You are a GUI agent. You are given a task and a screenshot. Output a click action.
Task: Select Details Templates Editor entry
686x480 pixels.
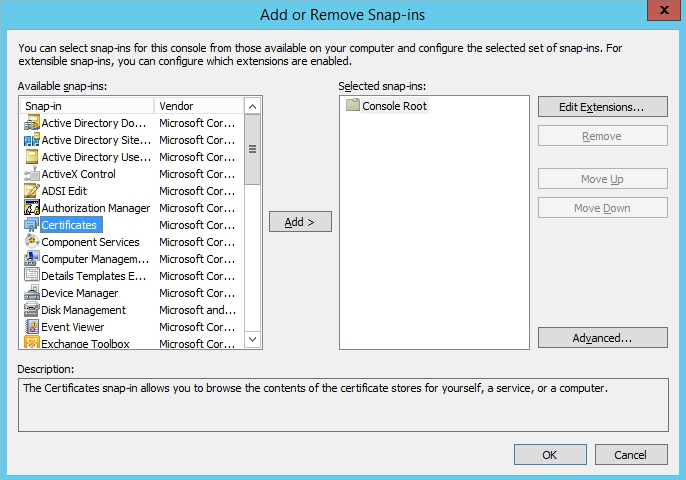tap(94, 276)
